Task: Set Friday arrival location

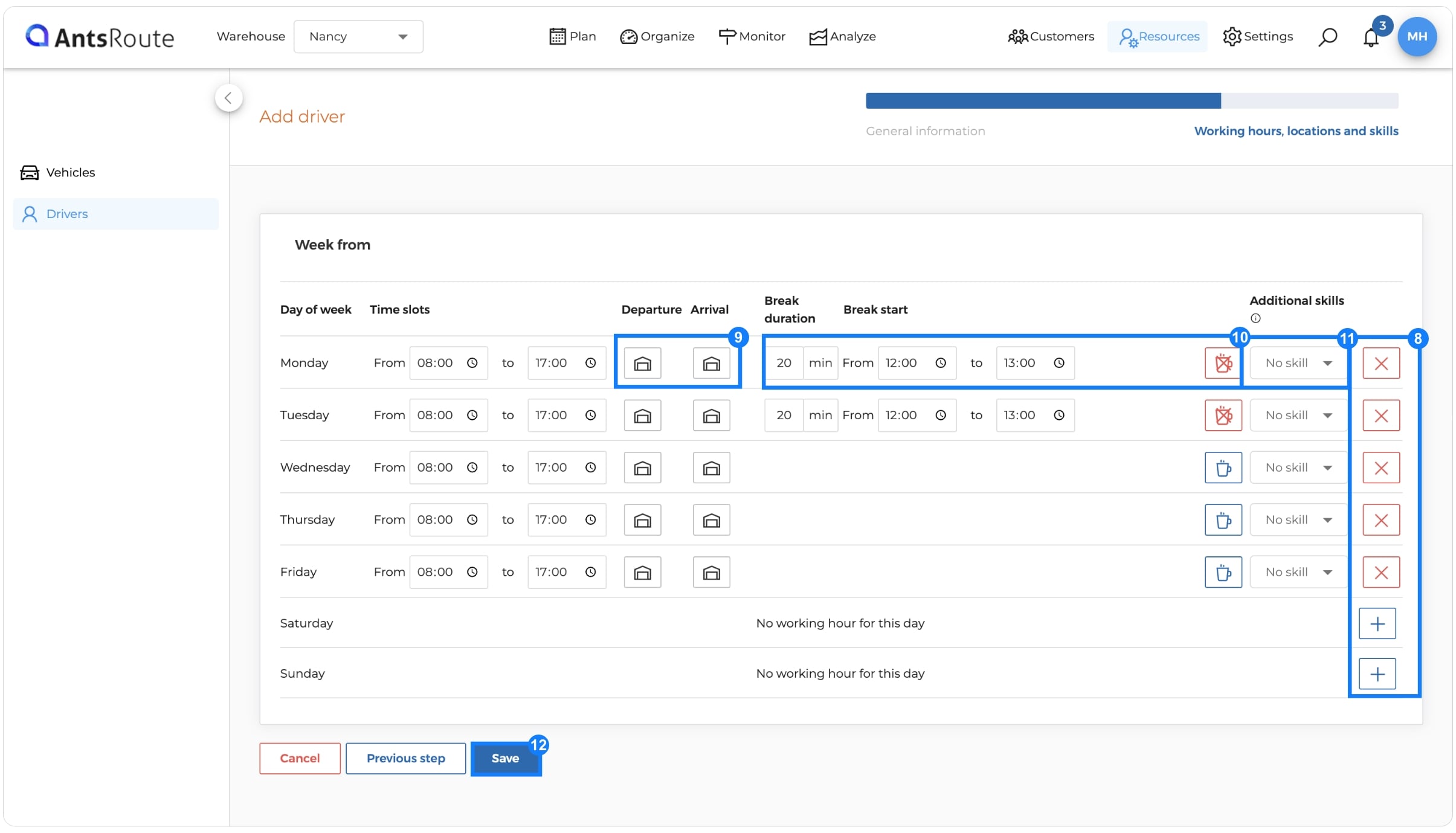Action: (x=711, y=572)
